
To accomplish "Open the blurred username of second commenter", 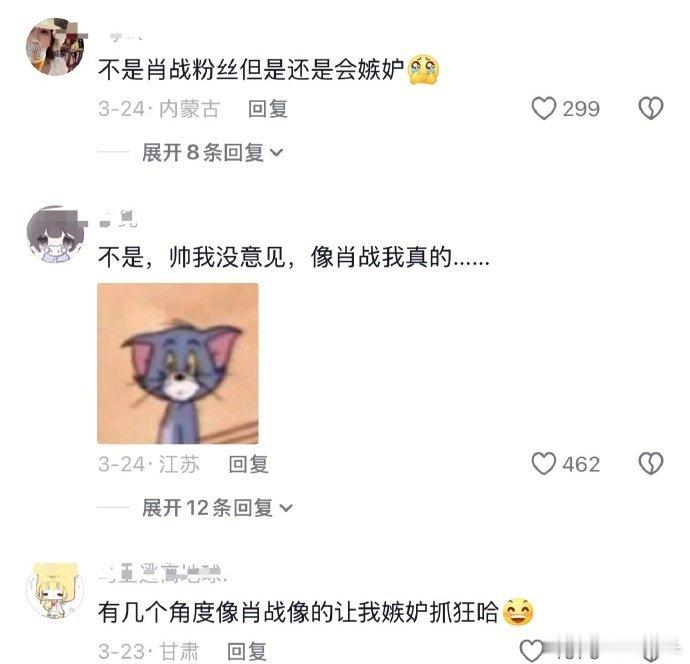I will (117, 219).
